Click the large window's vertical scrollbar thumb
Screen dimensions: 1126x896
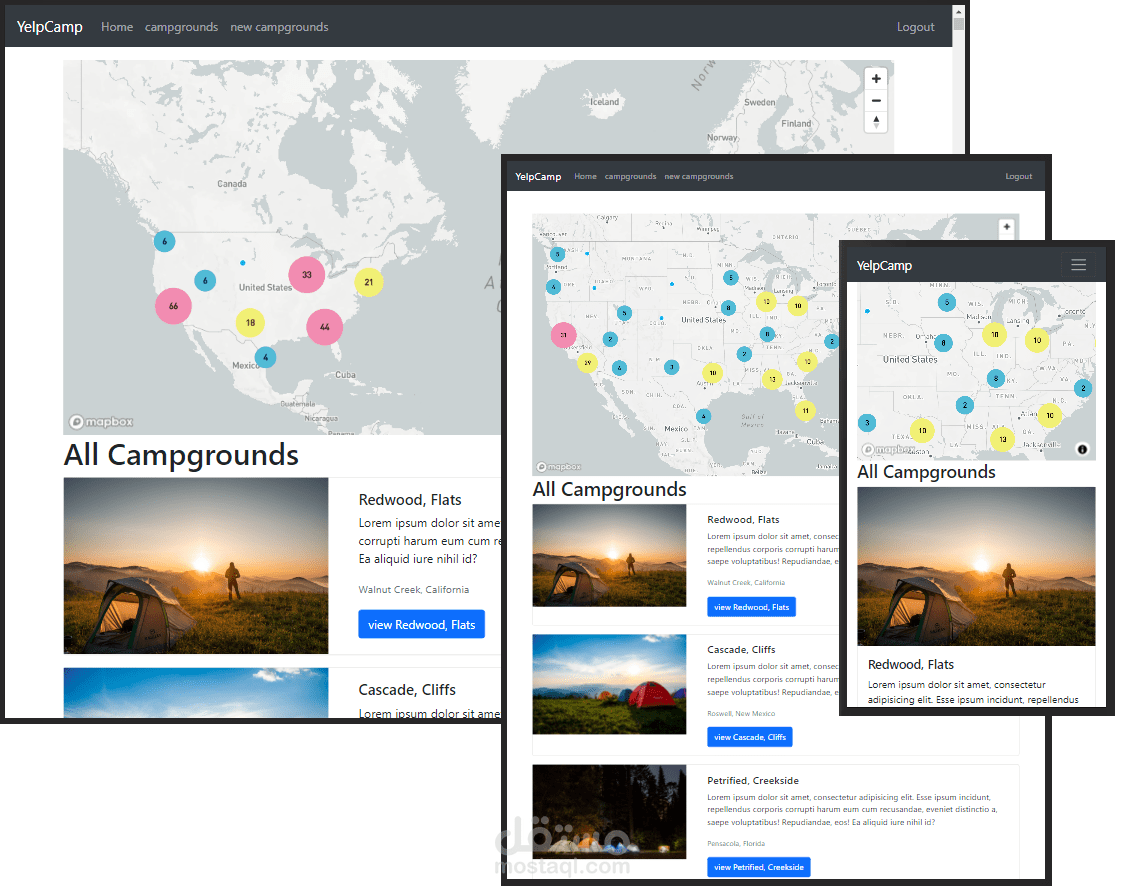(958, 24)
